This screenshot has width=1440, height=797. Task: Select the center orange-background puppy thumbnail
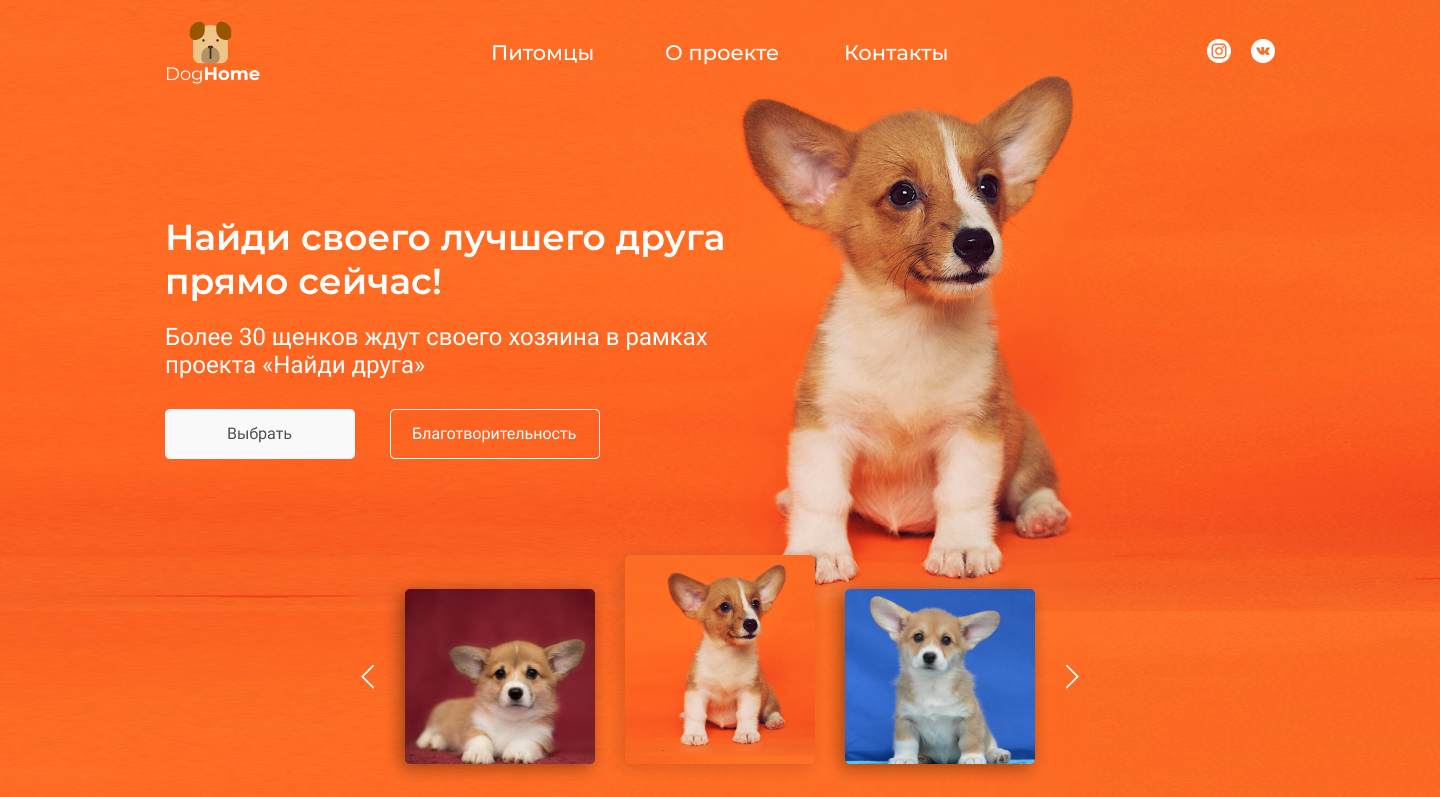(x=720, y=659)
